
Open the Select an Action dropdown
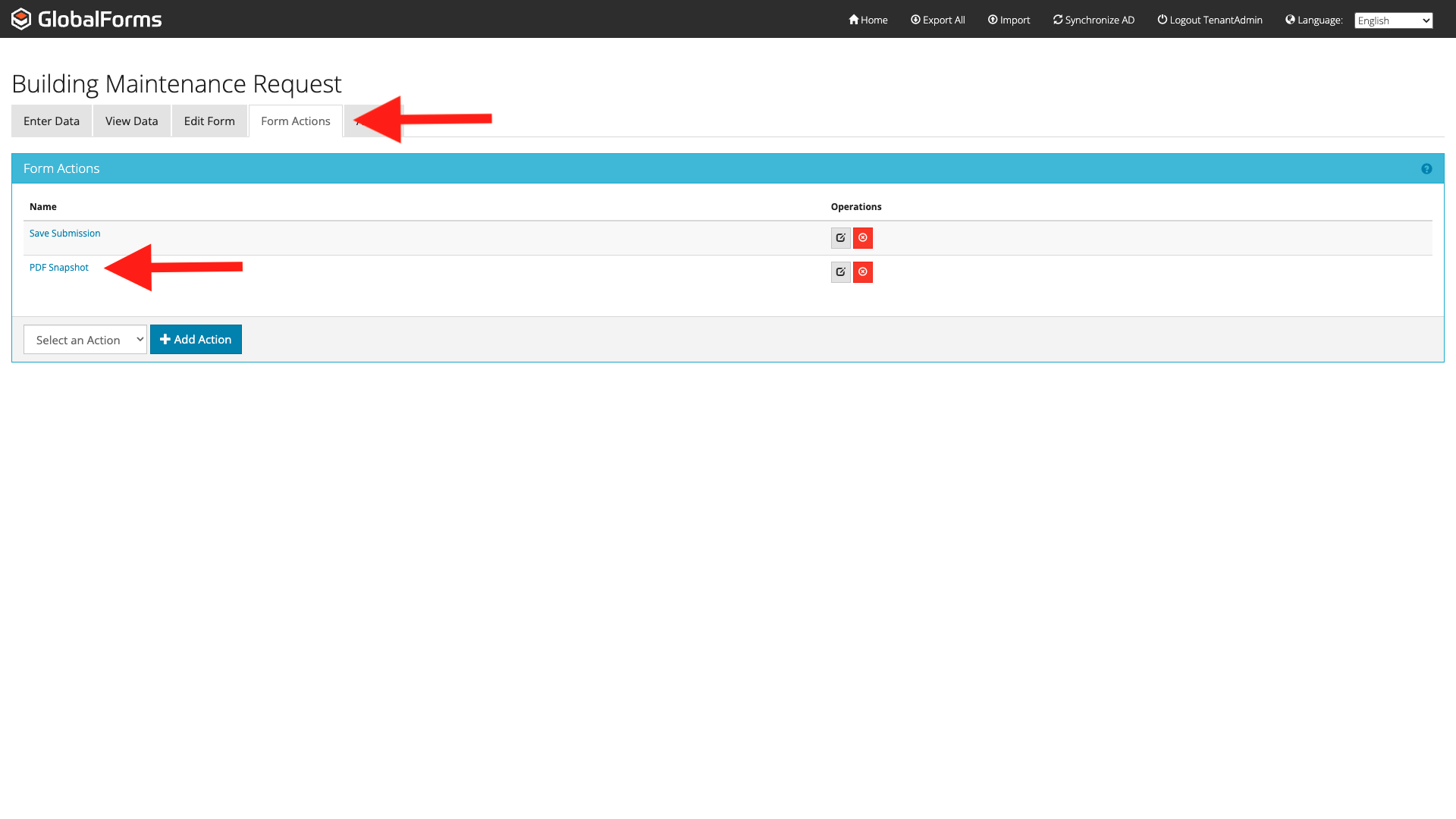point(85,340)
